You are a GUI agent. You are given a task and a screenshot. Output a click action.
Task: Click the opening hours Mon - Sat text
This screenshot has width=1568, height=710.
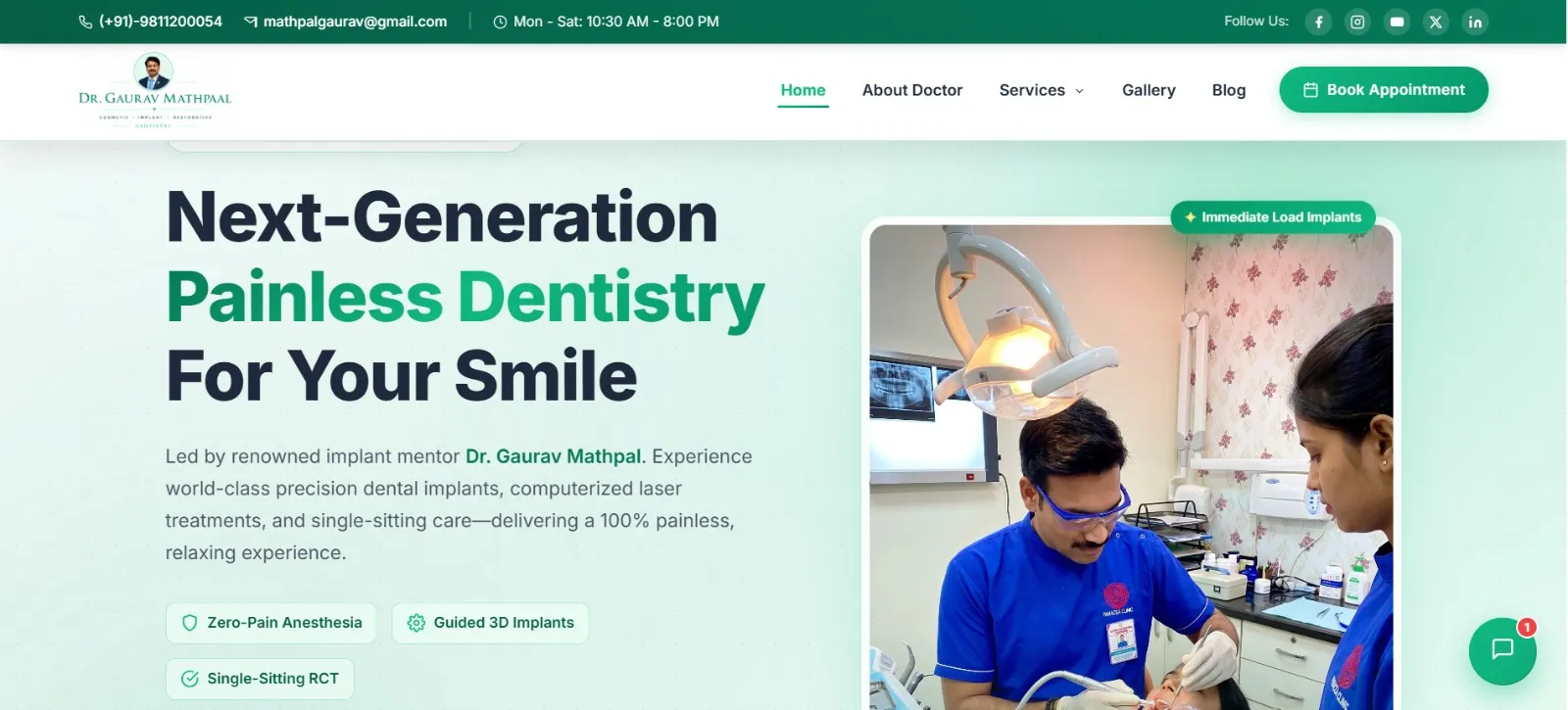(616, 22)
